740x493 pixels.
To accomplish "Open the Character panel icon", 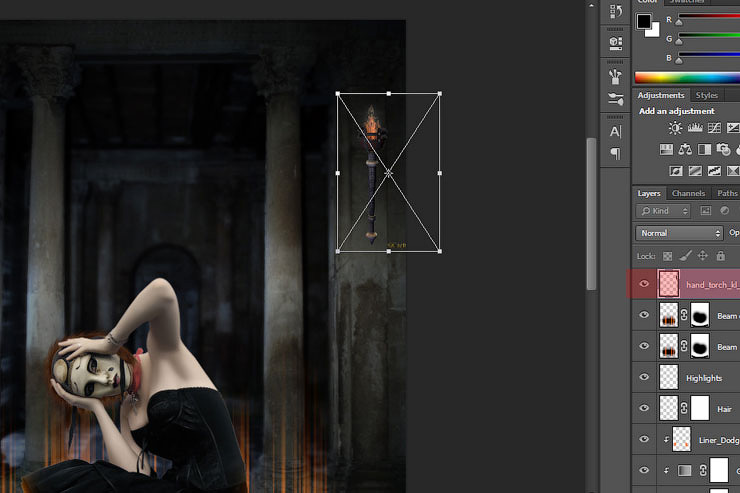I will point(615,131).
